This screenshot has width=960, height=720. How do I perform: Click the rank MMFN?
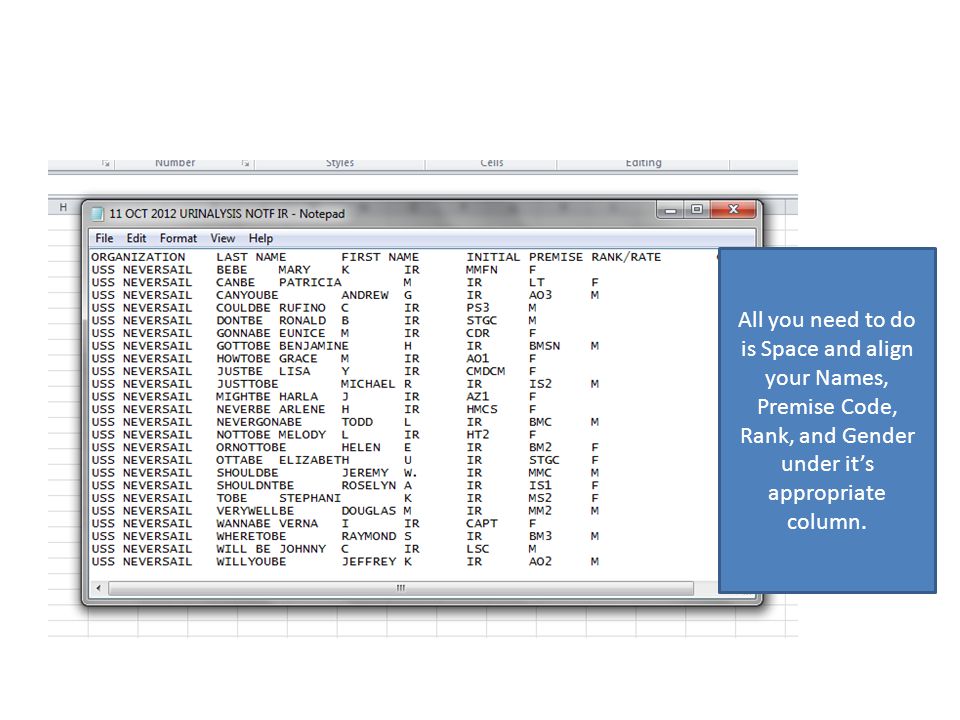click(482, 270)
